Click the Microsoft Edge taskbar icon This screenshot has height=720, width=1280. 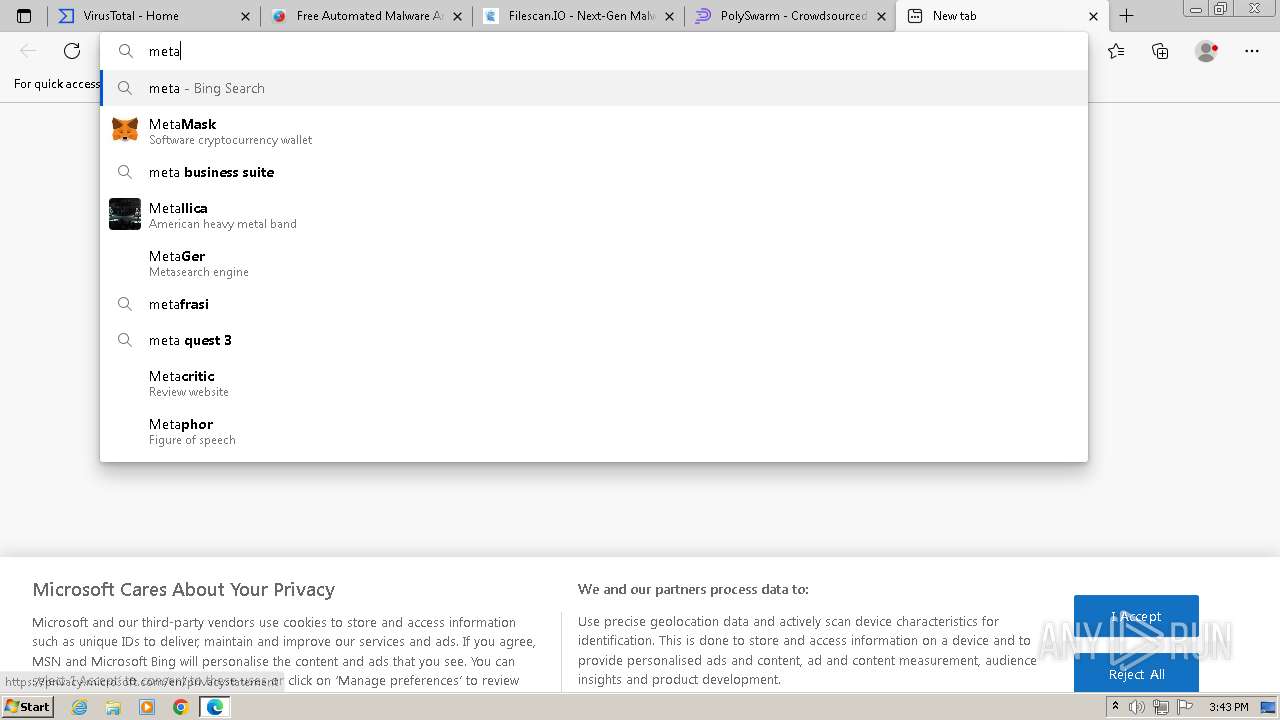tap(214, 707)
